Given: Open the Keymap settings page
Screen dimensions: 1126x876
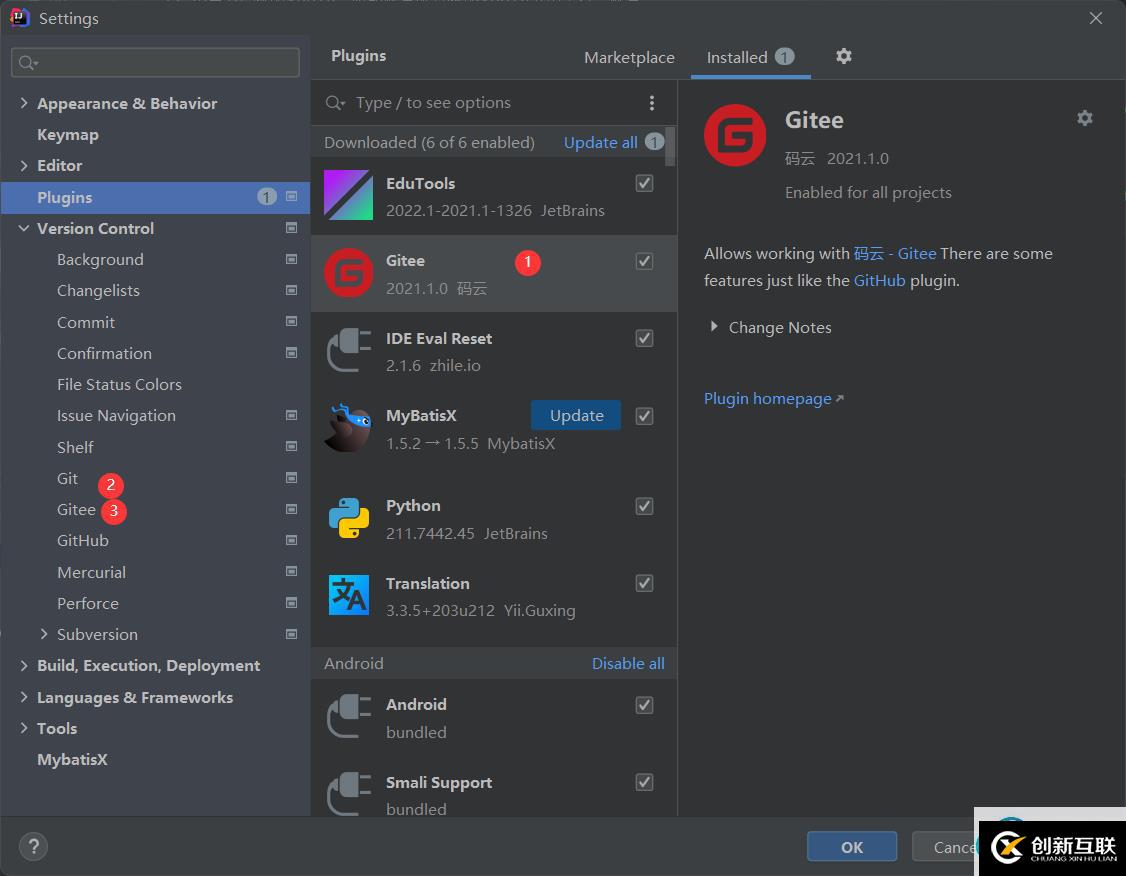Looking at the screenshot, I should pyautogui.click(x=68, y=134).
